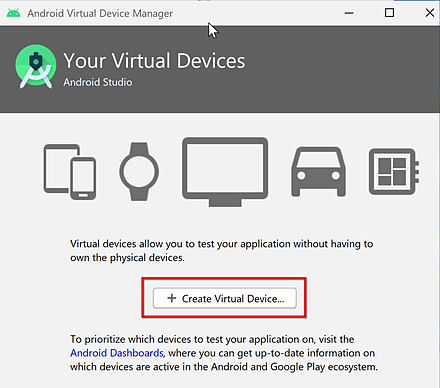Choose the TV screen device icon

point(225,172)
